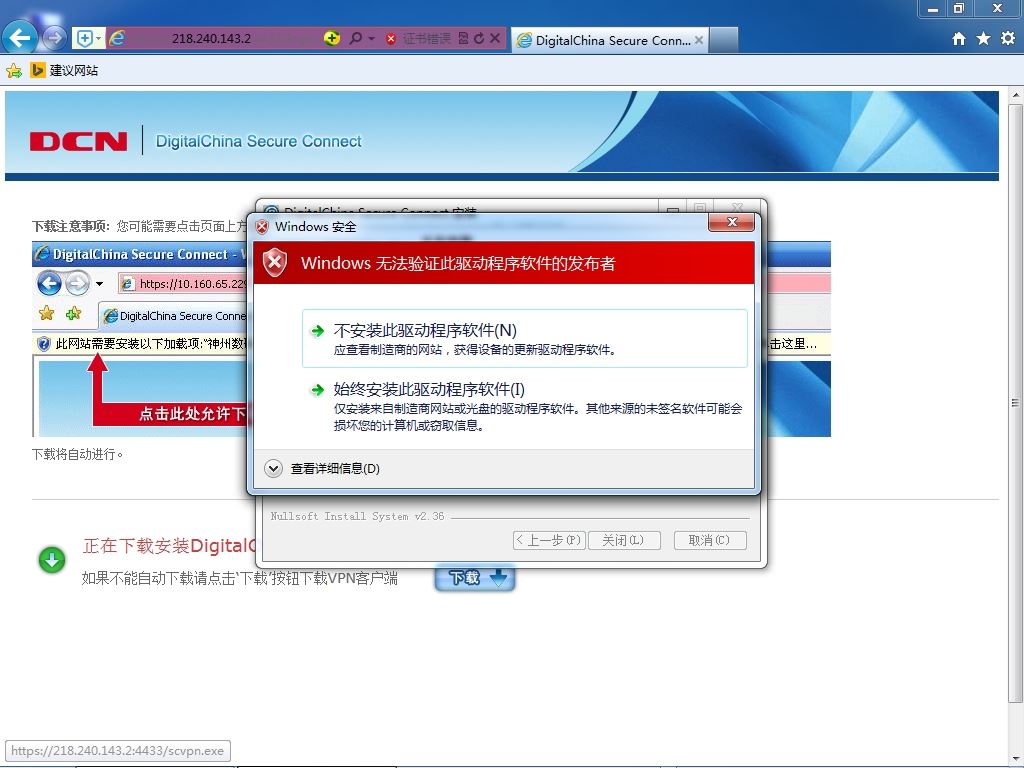Click the Nullsoft Install System v2.36 label
Viewport: 1024px width, 768px height.
pos(357,517)
